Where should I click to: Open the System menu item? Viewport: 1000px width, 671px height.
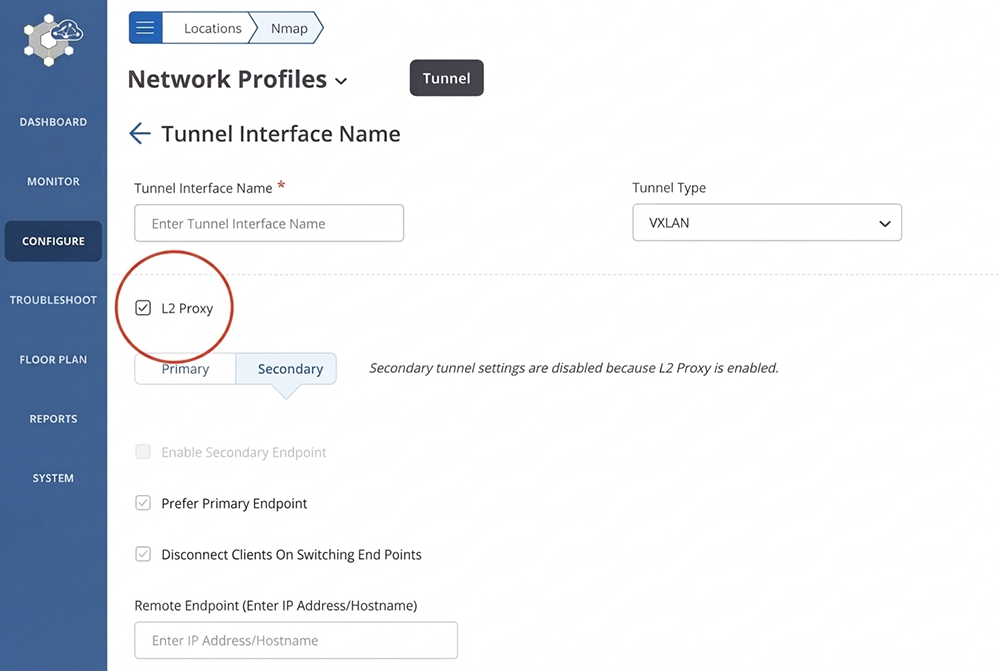53,478
